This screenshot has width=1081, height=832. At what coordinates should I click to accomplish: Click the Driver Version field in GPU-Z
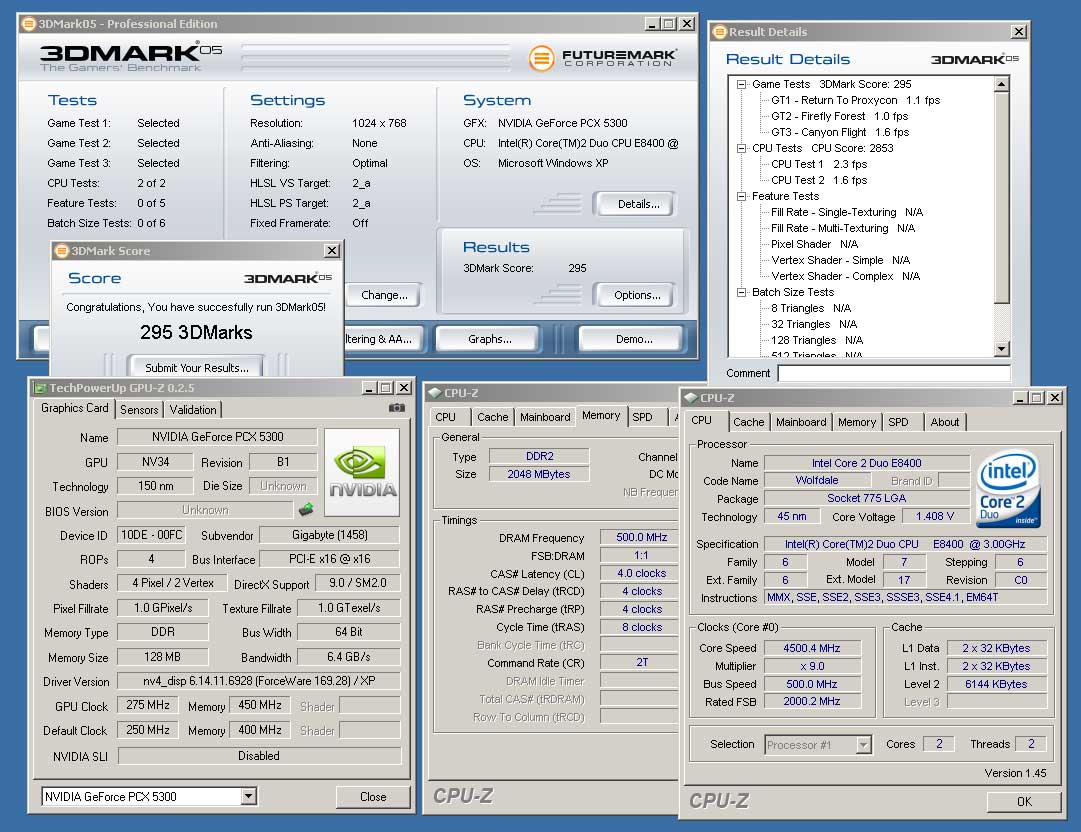click(x=259, y=681)
